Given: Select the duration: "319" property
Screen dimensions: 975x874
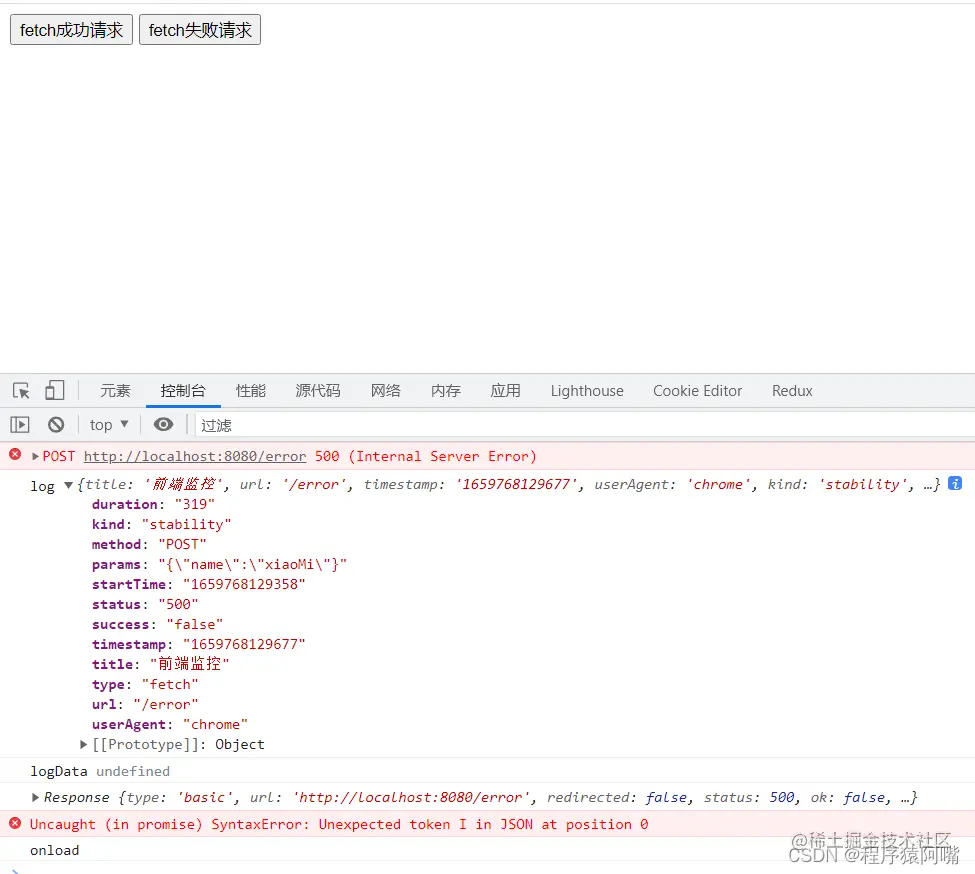Looking at the screenshot, I should tap(153, 504).
